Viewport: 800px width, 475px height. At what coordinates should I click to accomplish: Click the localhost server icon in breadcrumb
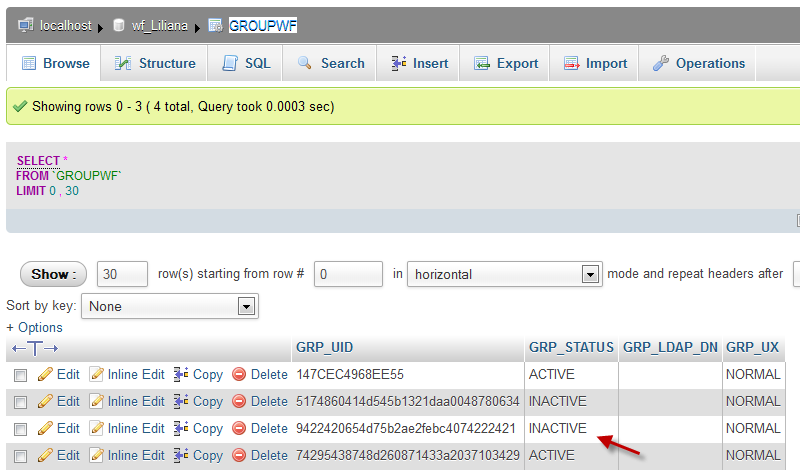pyautogui.click(x=25, y=25)
